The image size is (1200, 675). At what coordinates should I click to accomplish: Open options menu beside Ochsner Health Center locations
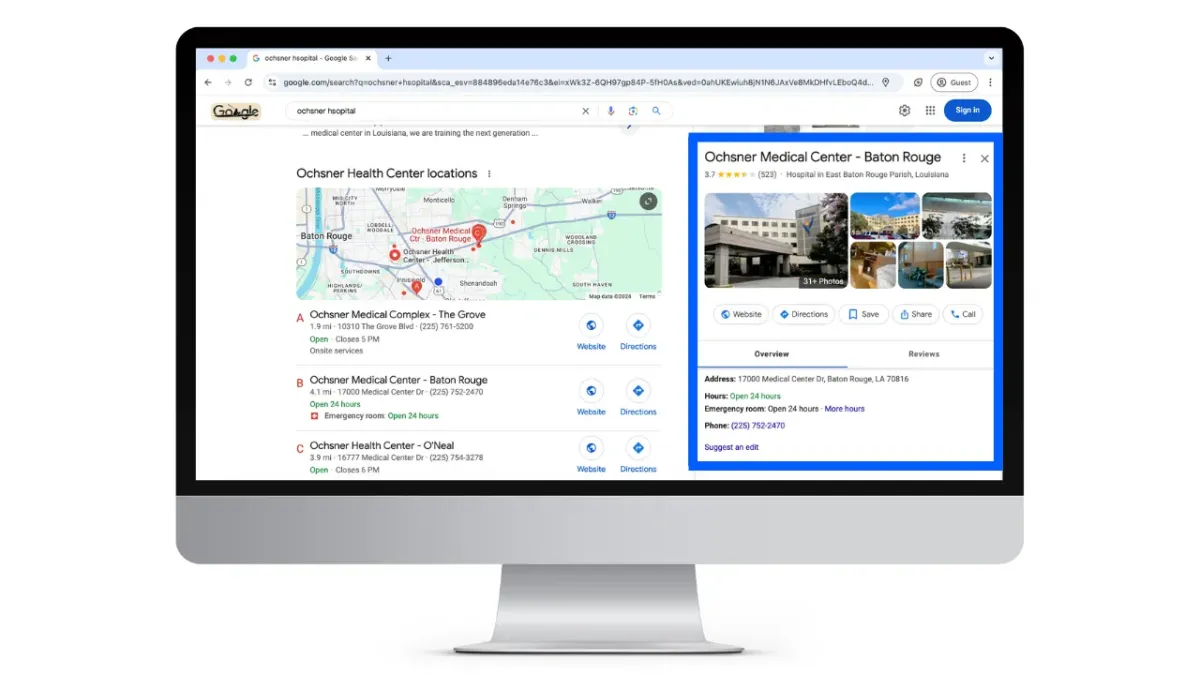click(489, 174)
